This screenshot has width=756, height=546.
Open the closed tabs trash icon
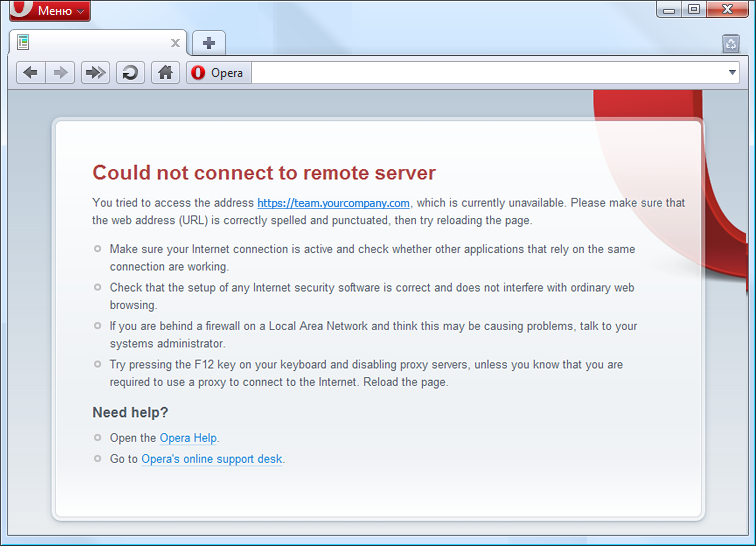tap(731, 44)
